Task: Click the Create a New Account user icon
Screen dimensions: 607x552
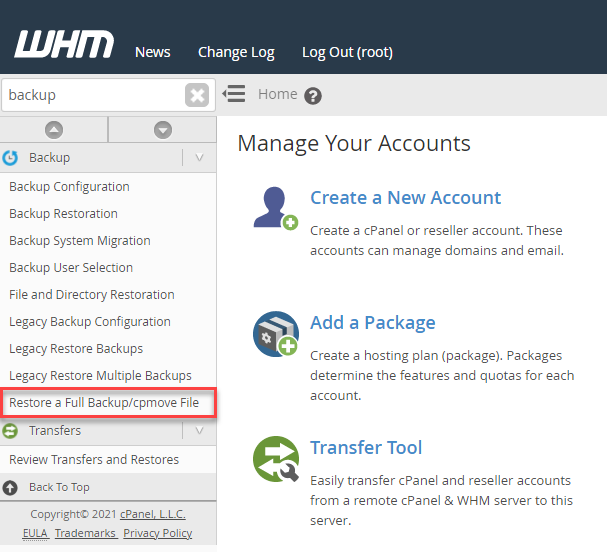Action: (276, 208)
